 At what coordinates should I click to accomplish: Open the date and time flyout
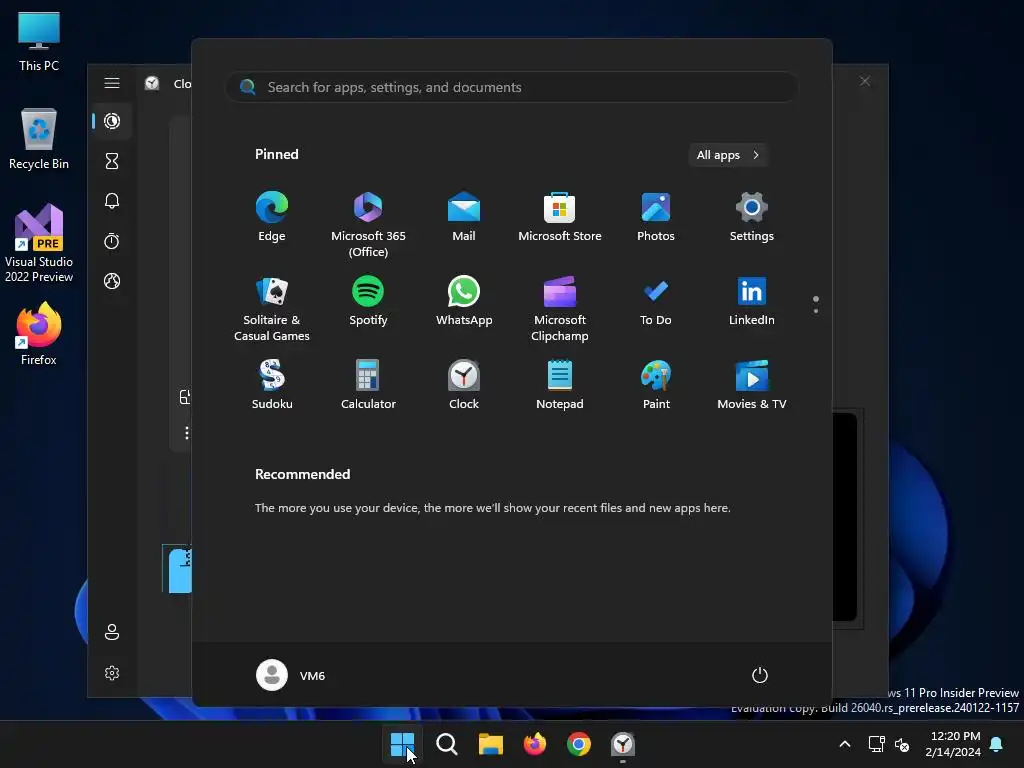(953, 744)
